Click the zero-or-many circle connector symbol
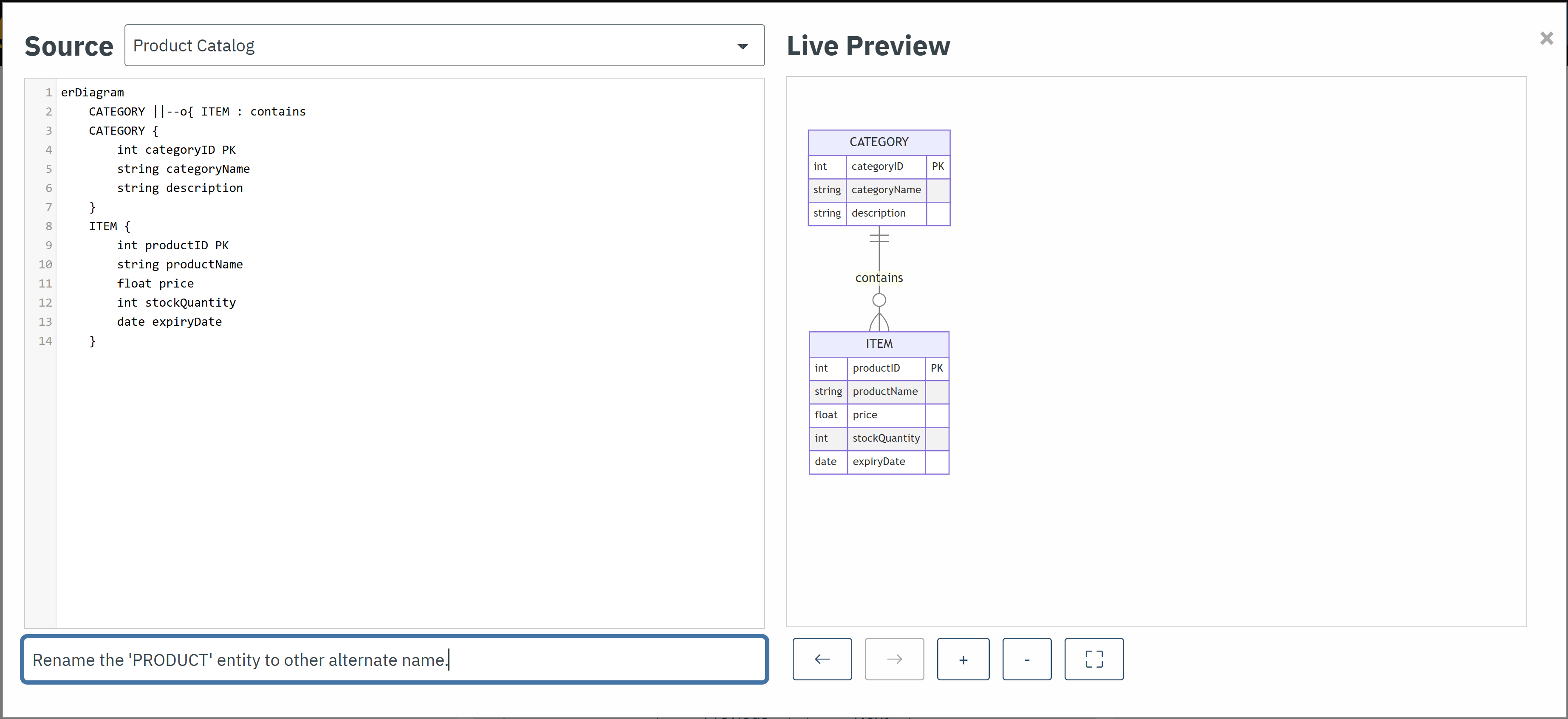This screenshot has width=1568, height=719. (x=879, y=300)
